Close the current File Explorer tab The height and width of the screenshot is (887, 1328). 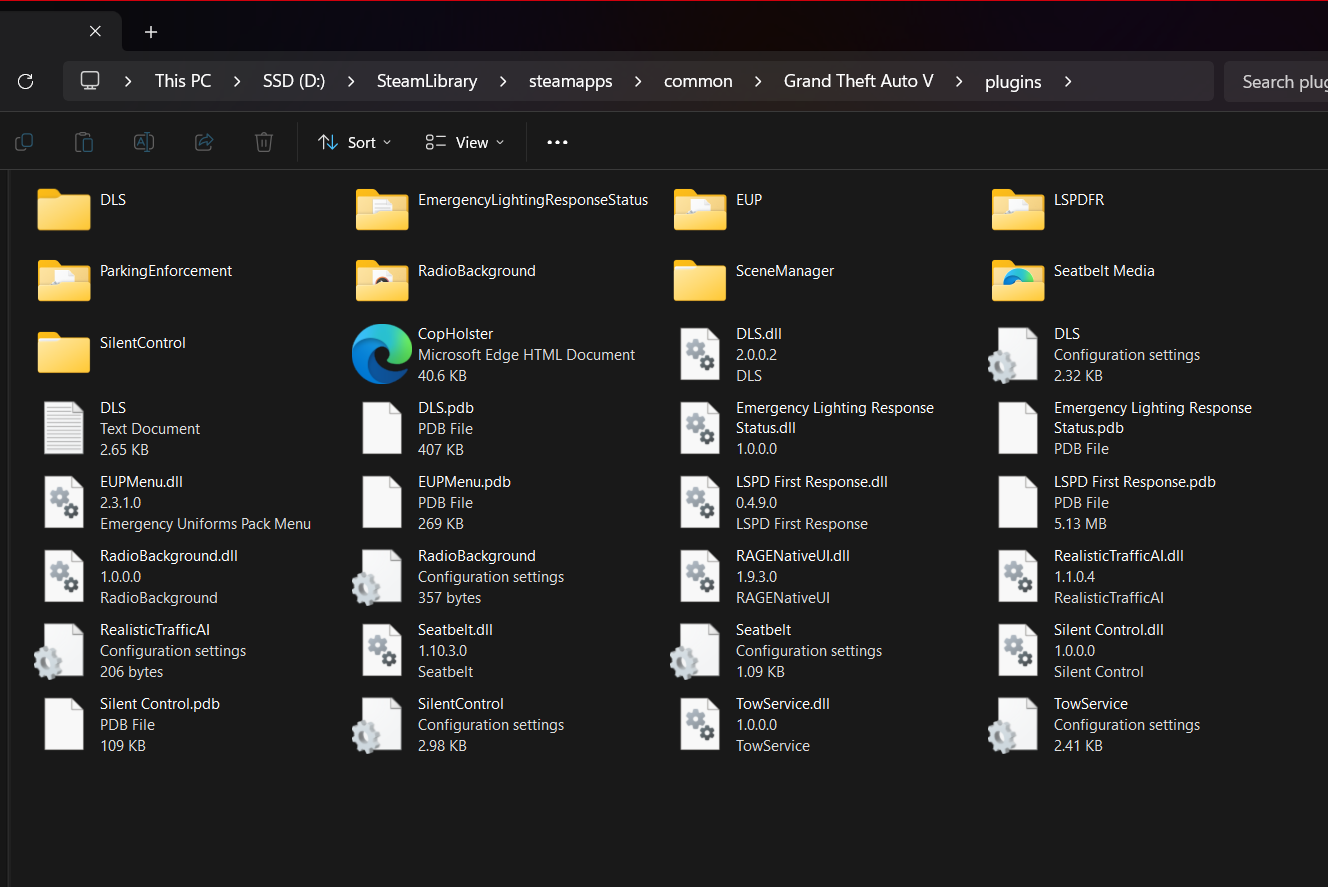pyautogui.click(x=95, y=31)
